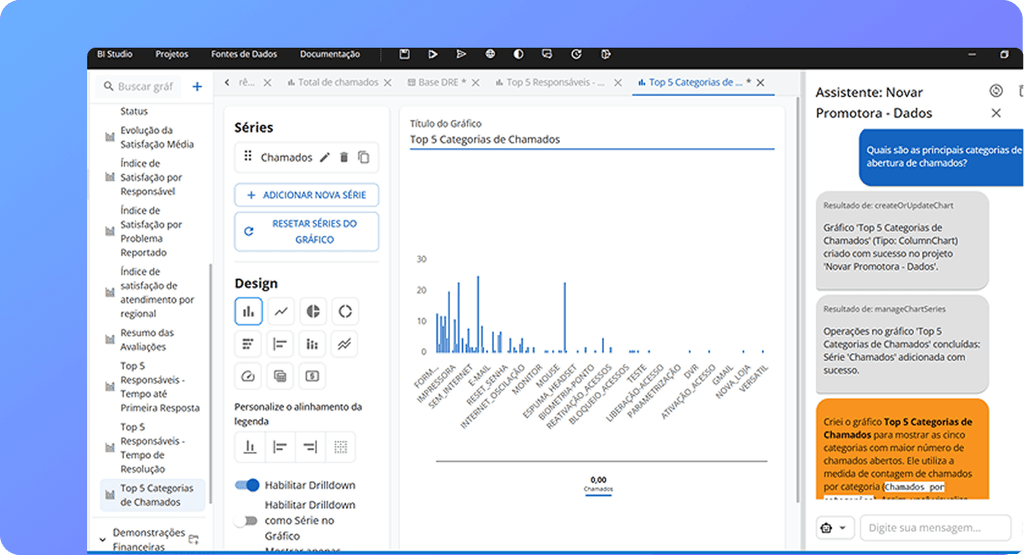This screenshot has height=555, width=1024.
Task: Select the stacked column chart design
Action: tap(313, 344)
